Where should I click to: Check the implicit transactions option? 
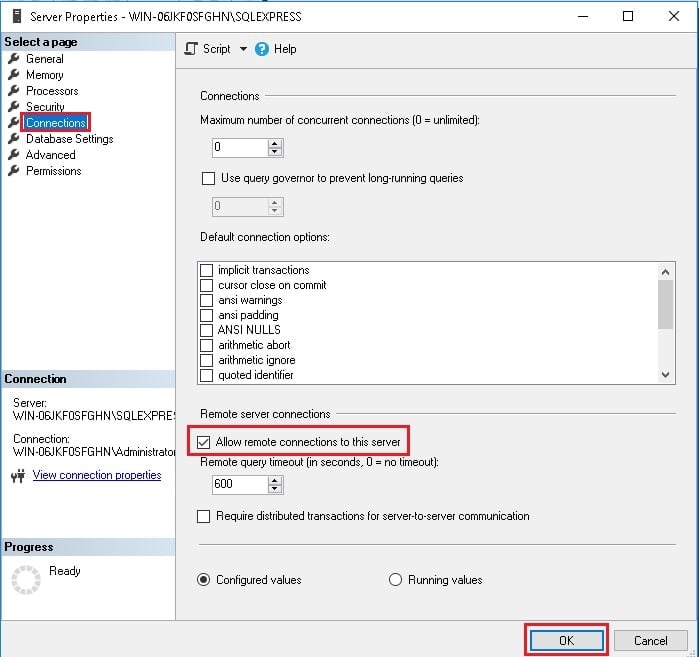[x=206, y=270]
